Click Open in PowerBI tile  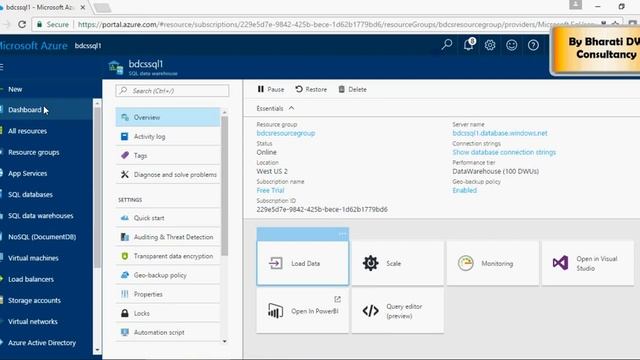point(302,311)
